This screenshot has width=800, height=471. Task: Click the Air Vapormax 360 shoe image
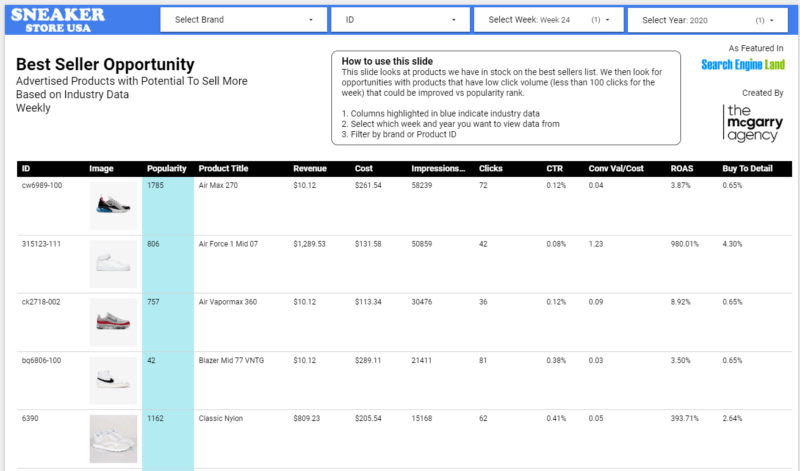pyautogui.click(x=111, y=320)
